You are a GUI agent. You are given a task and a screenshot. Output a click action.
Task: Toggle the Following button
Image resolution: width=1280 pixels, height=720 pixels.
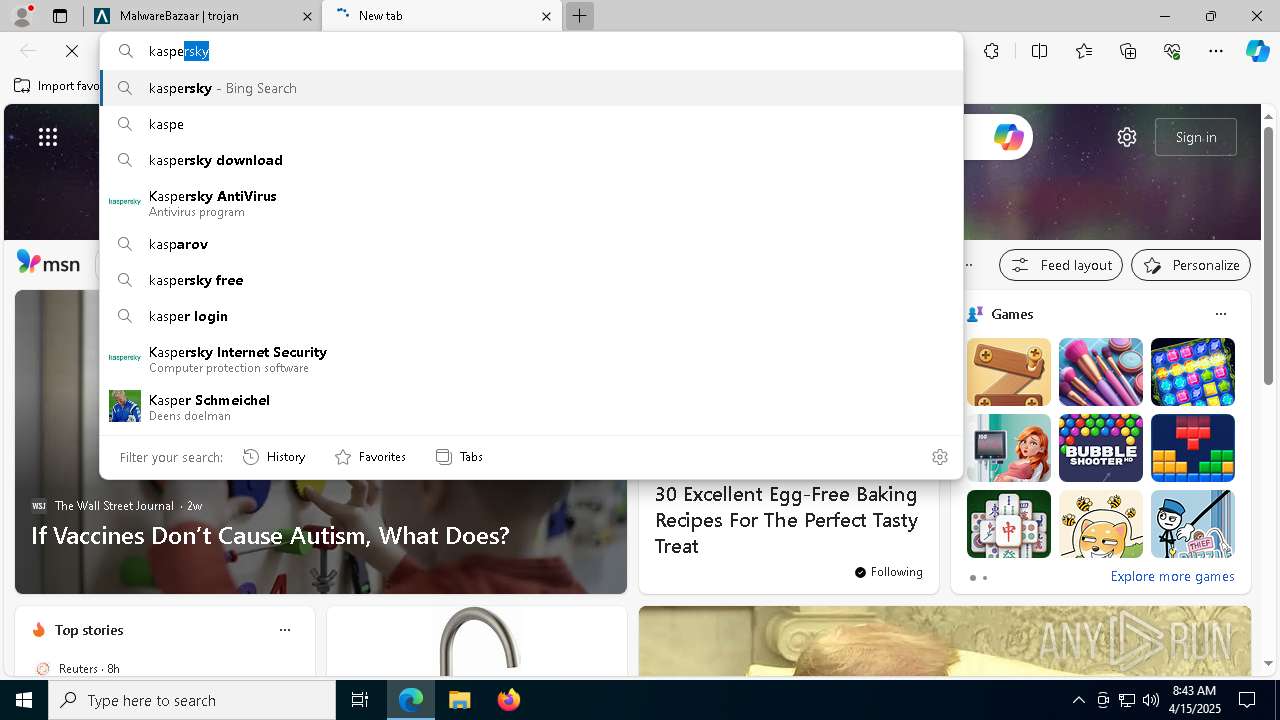pos(888,572)
